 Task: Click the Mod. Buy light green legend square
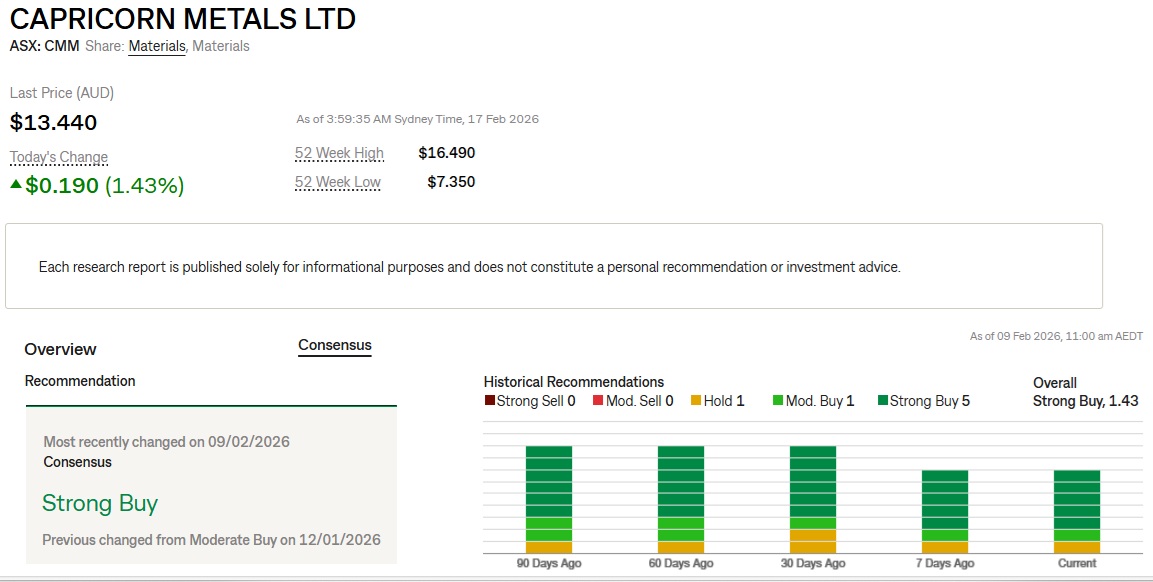tap(777, 401)
